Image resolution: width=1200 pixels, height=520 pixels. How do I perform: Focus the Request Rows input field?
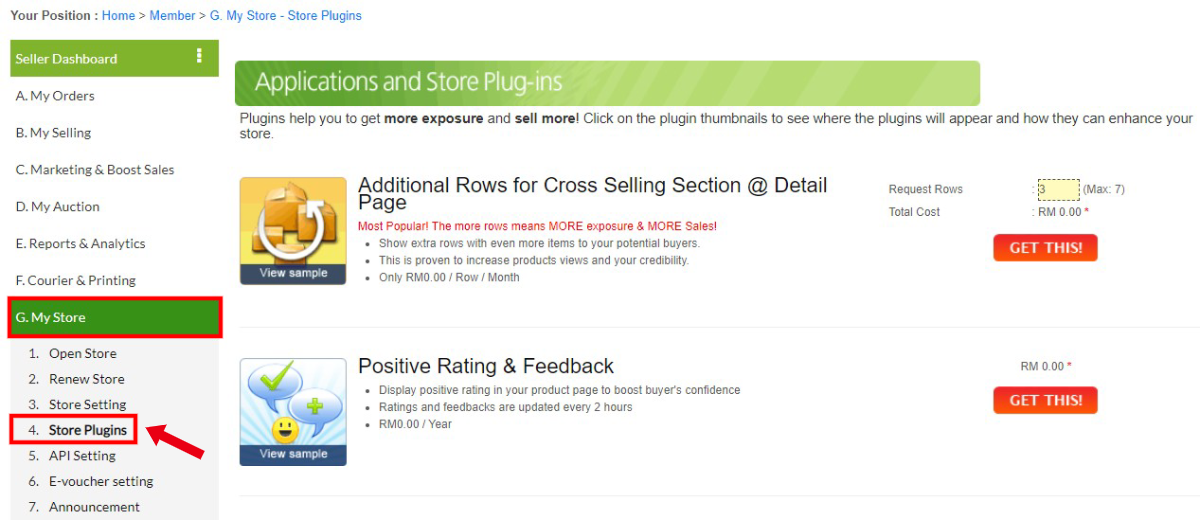(1058, 189)
